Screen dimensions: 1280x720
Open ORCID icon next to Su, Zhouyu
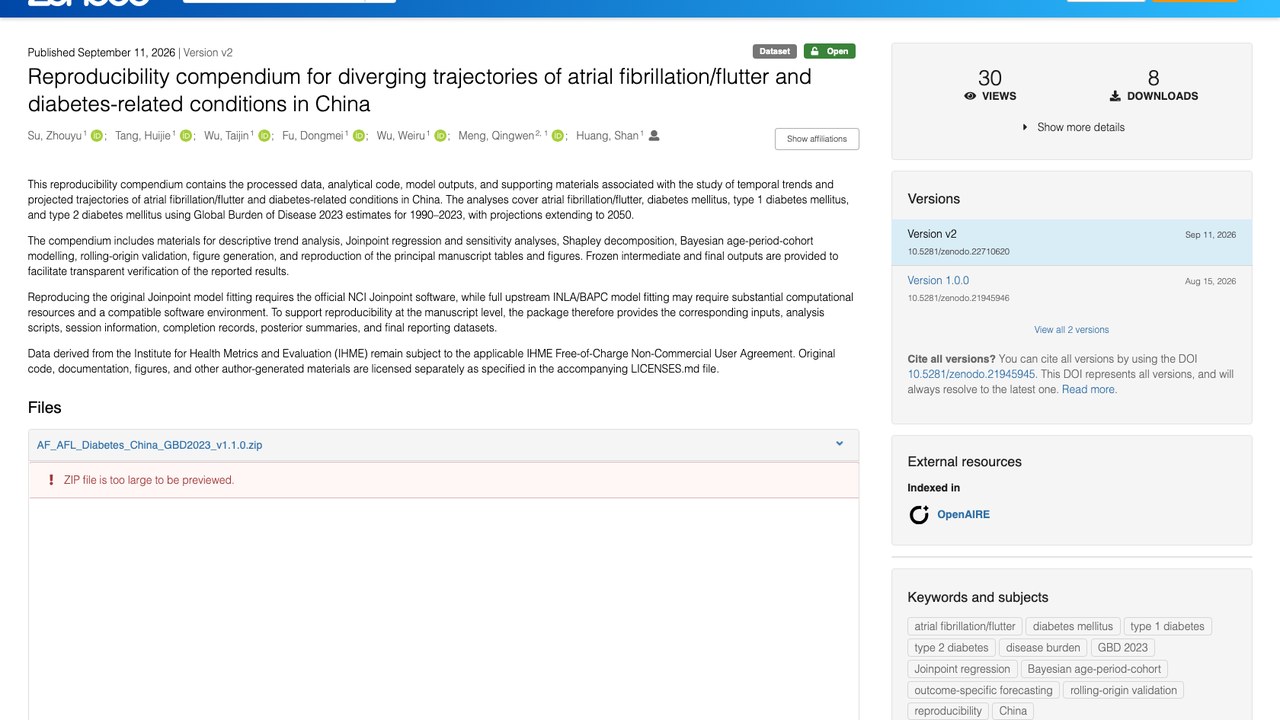pyautogui.click(x=97, y=136)
